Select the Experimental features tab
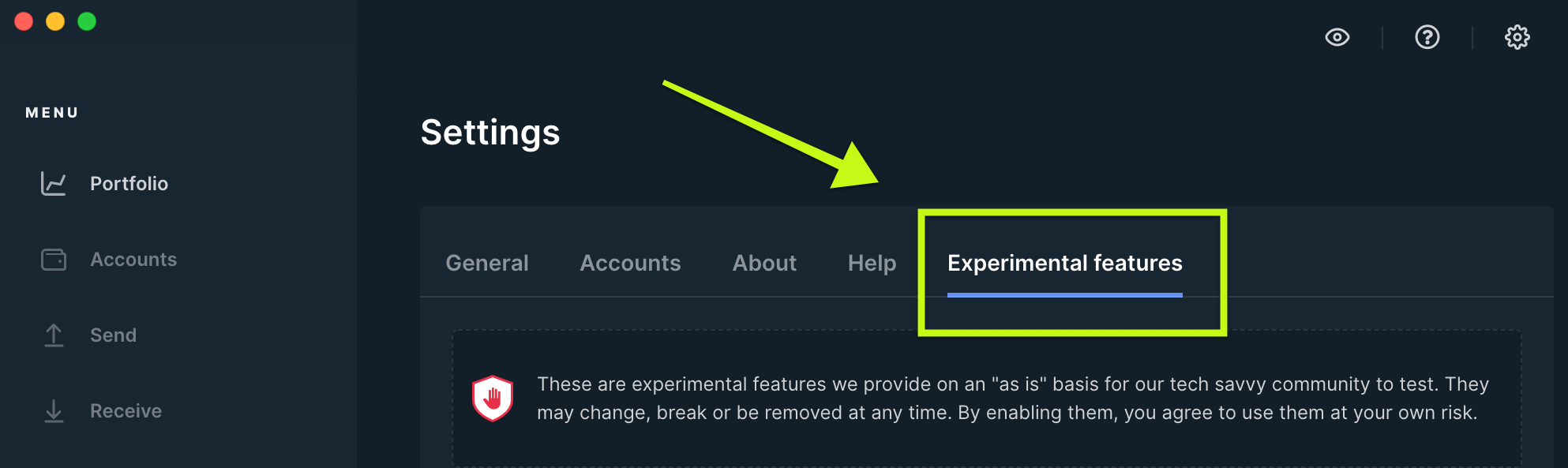Viewport: 1568px width, 468px height. coord(1064,263)
